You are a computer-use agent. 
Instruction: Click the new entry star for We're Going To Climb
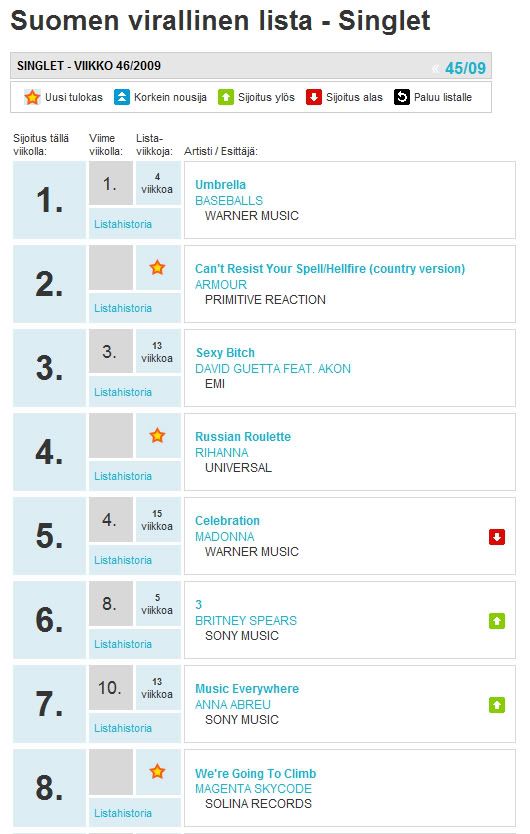pyautogui.click(x=157, y=771)
